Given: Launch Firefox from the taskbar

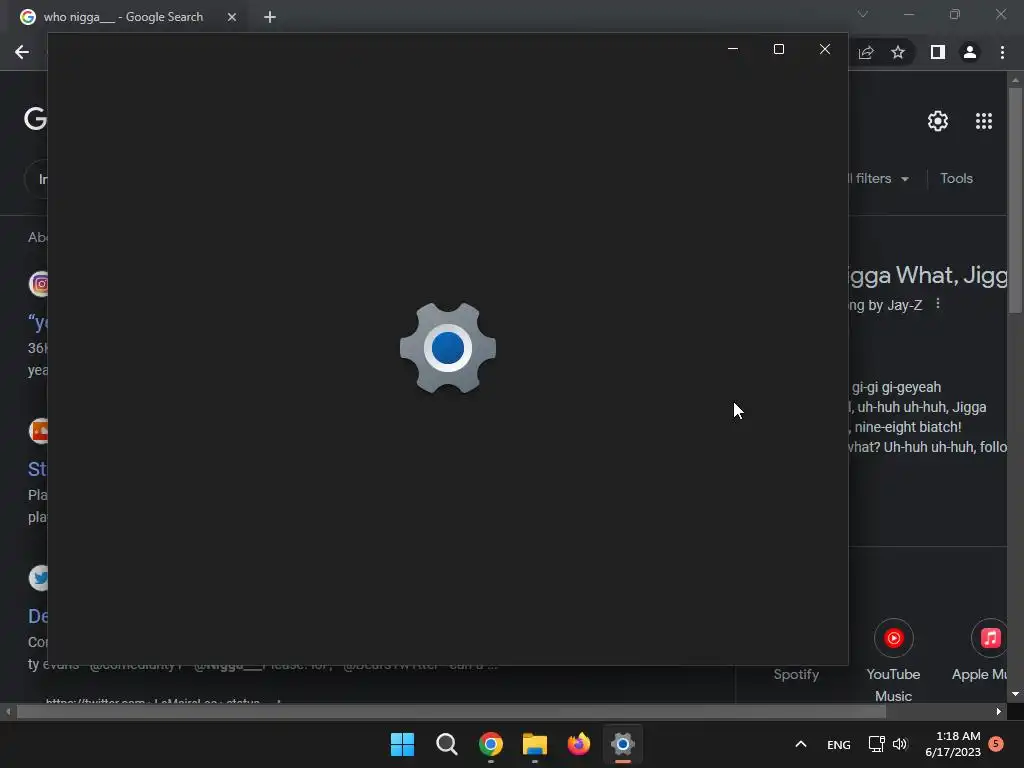Looking at the screenshot, I should point(579,744).
